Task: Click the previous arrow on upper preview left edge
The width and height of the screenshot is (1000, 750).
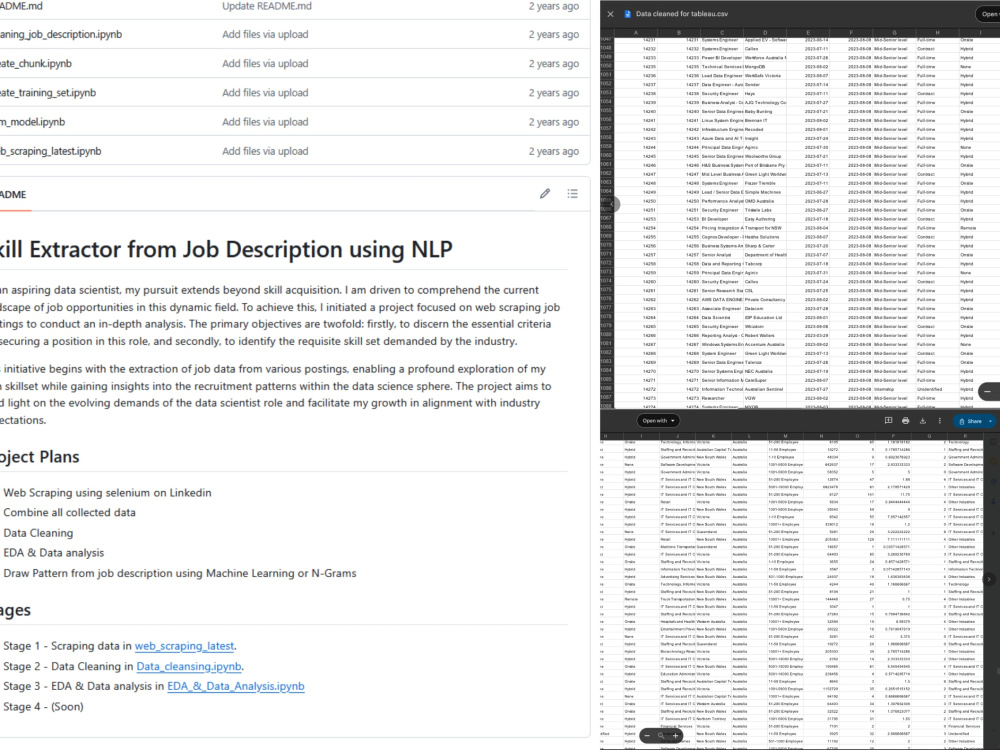Action: click(x=612, y=204)
